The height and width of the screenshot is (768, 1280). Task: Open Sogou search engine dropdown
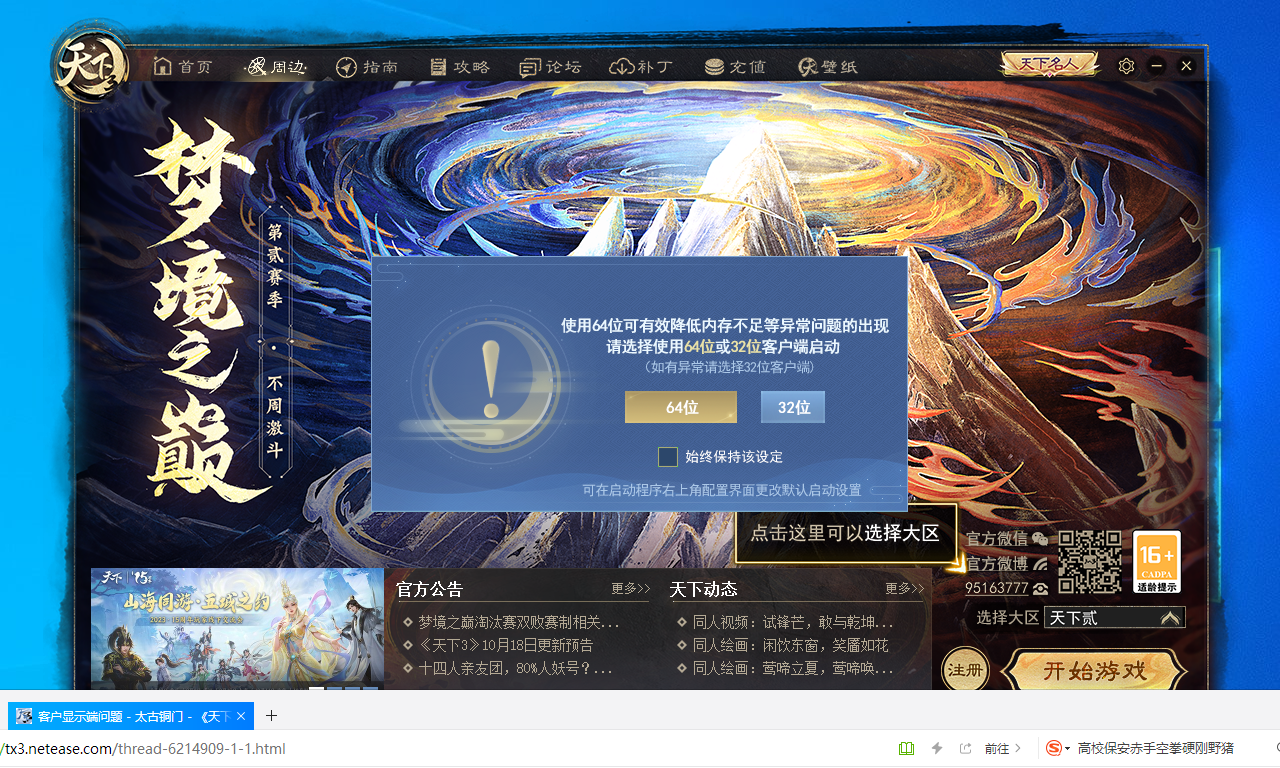(1058, 748)
